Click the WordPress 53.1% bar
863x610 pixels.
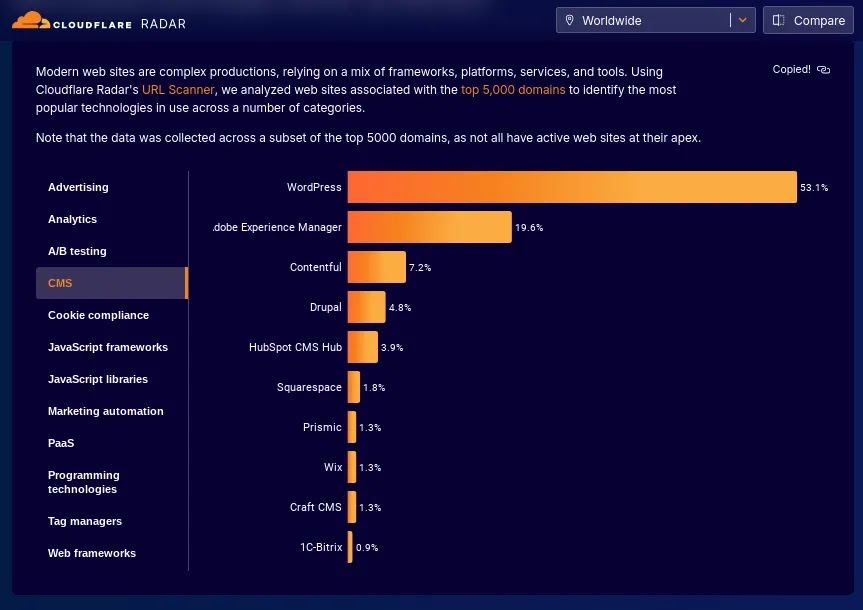pos(572,187)
